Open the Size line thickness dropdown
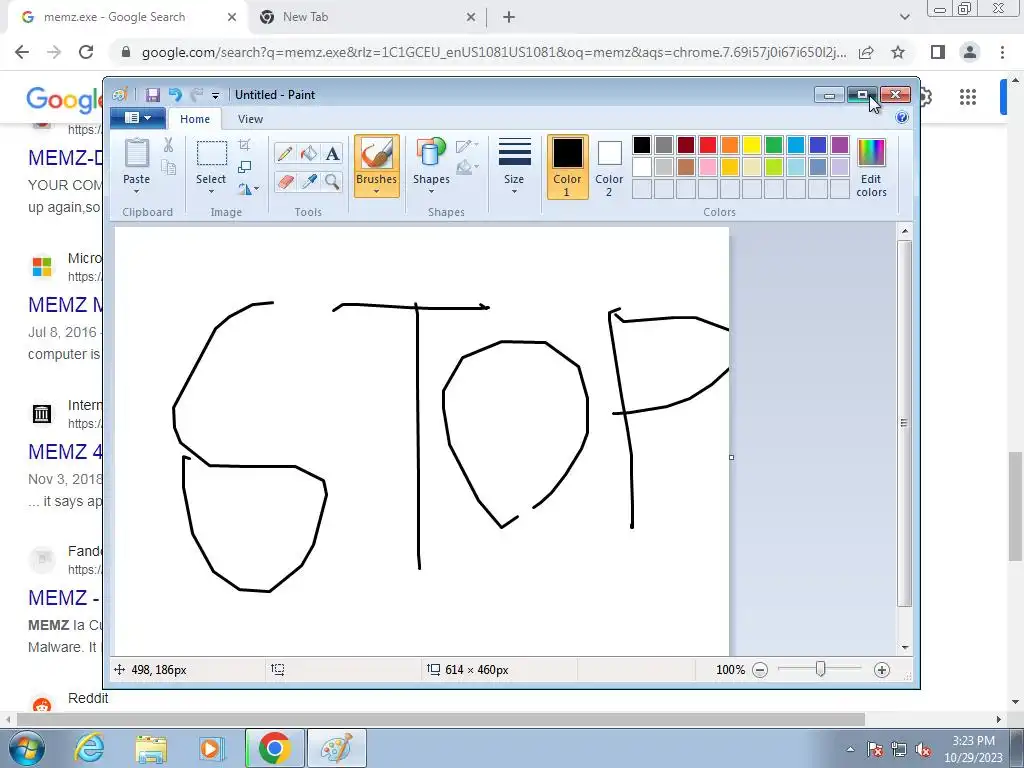The width and height of the screenshot is (1024, 768). (x=514, y=167)
